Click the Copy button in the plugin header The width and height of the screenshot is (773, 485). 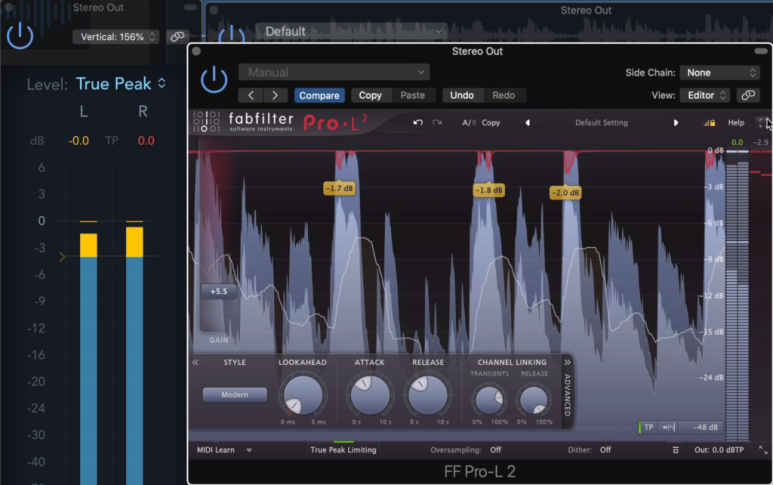coord(370,95)
